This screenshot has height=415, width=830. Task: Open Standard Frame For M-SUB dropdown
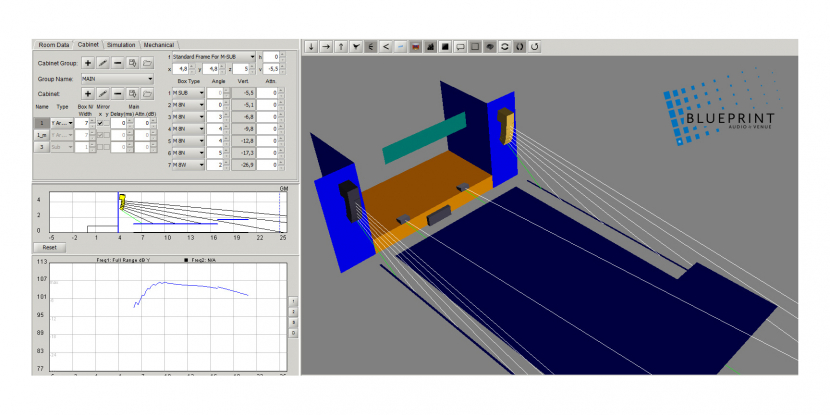214,56
